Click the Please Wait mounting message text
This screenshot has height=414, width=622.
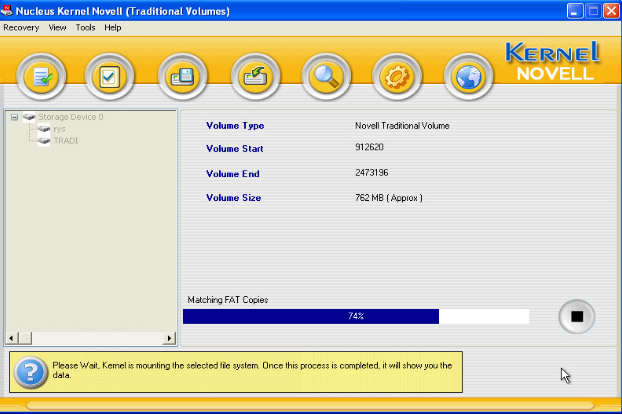(x=252, y=370)
